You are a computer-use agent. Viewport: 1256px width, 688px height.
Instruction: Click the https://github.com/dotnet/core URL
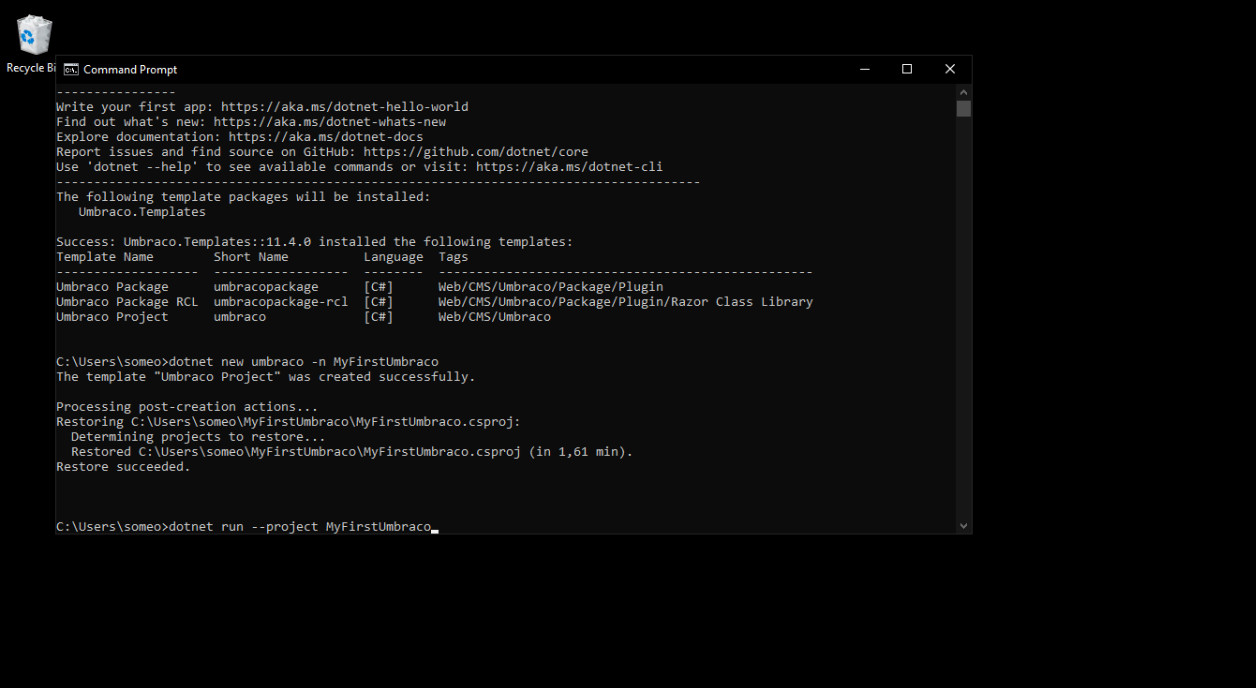(476, 152)
